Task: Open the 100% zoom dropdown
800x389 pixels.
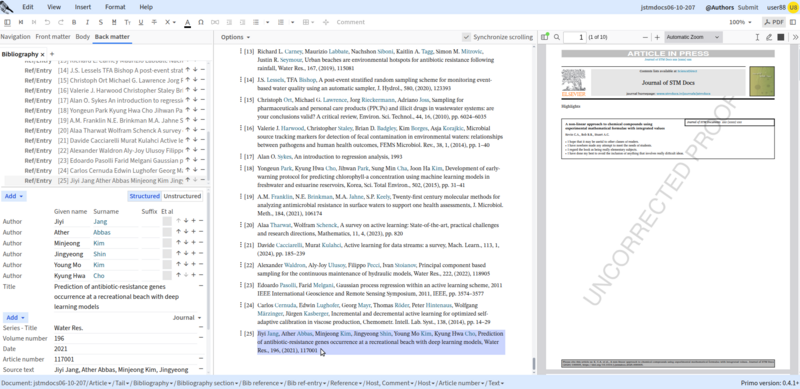Action: pos(740,22)
